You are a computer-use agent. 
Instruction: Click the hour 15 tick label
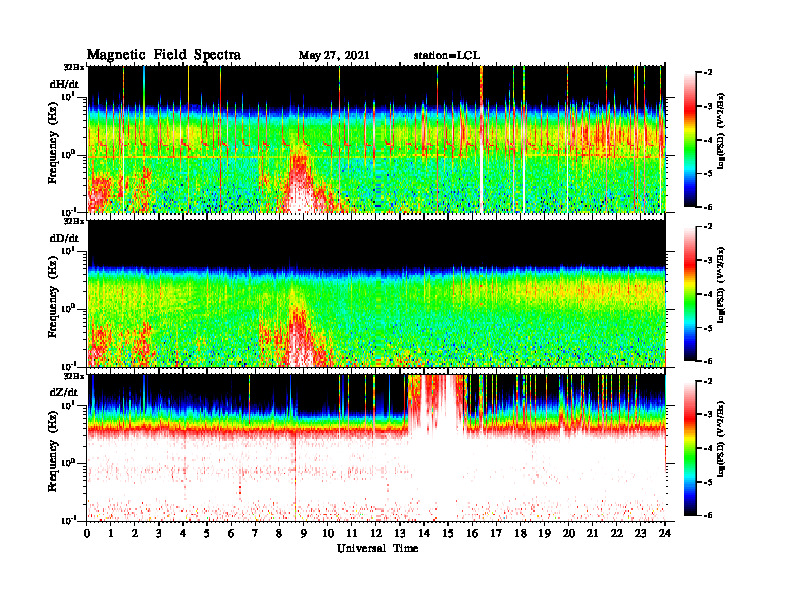click(448, 533)
